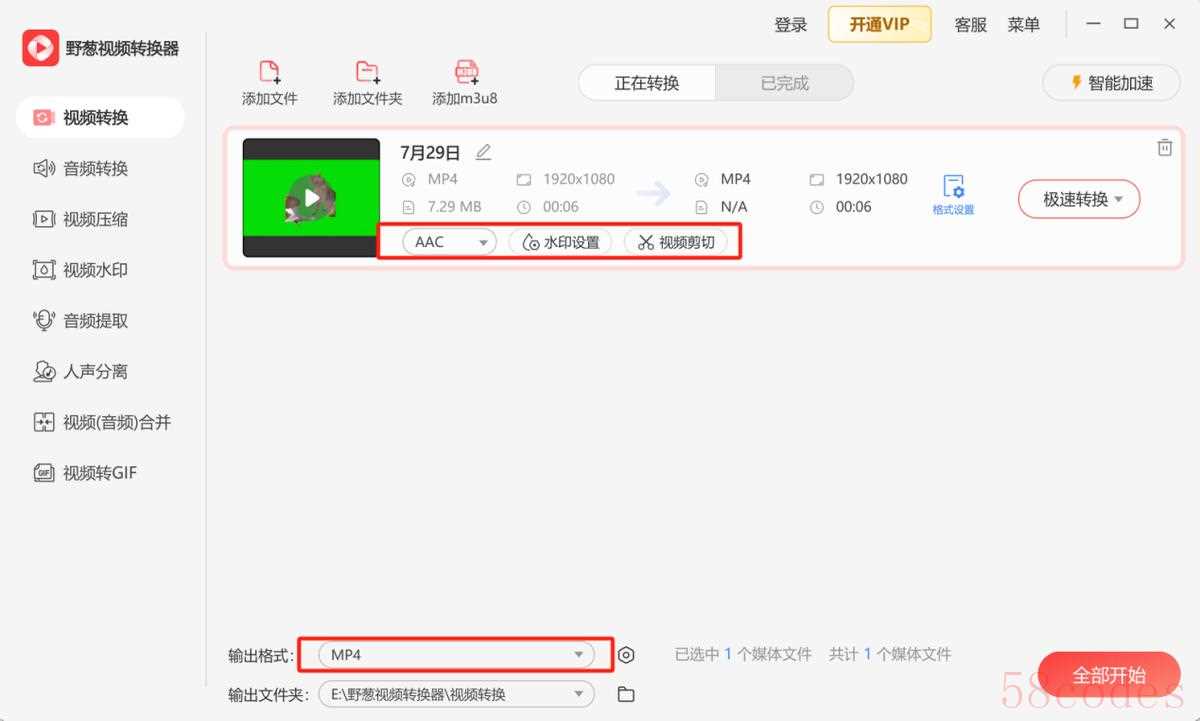Click the folder icon to browse output folder
Viewport: 1200px width, 721px height.
click(x=626, y=694)
